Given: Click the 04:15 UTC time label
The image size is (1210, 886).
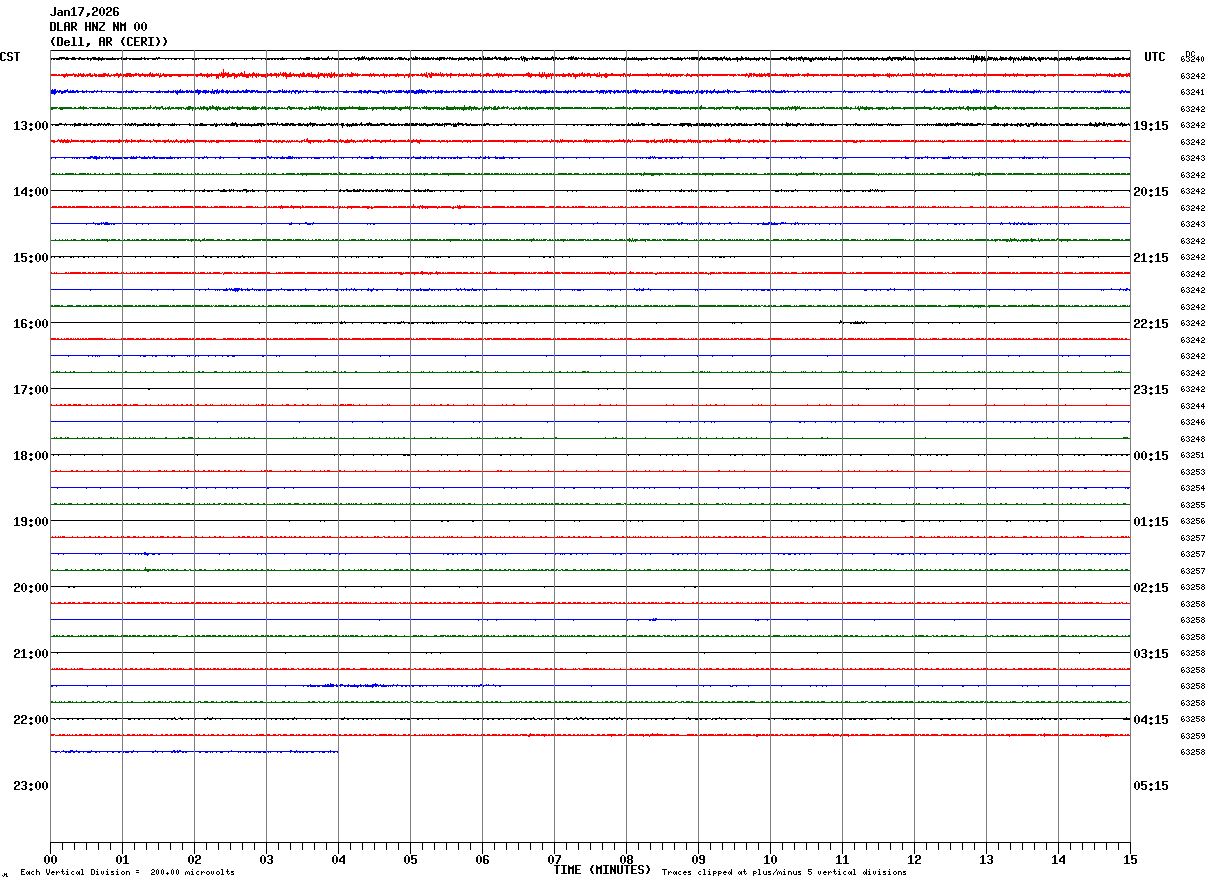Looking at the screenshot, I should click(1151, 720).
